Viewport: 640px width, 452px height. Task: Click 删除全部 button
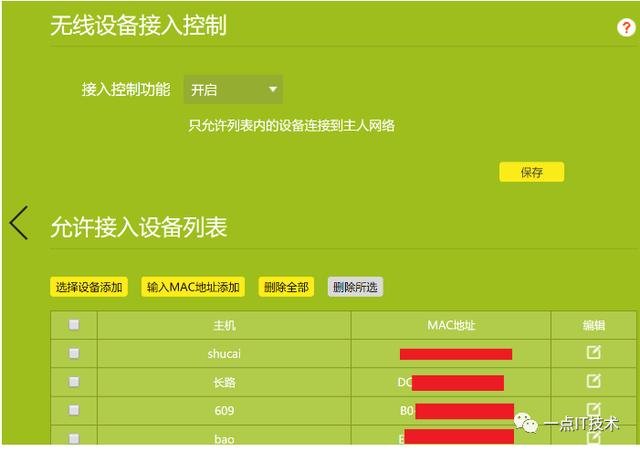pos(286,287)
